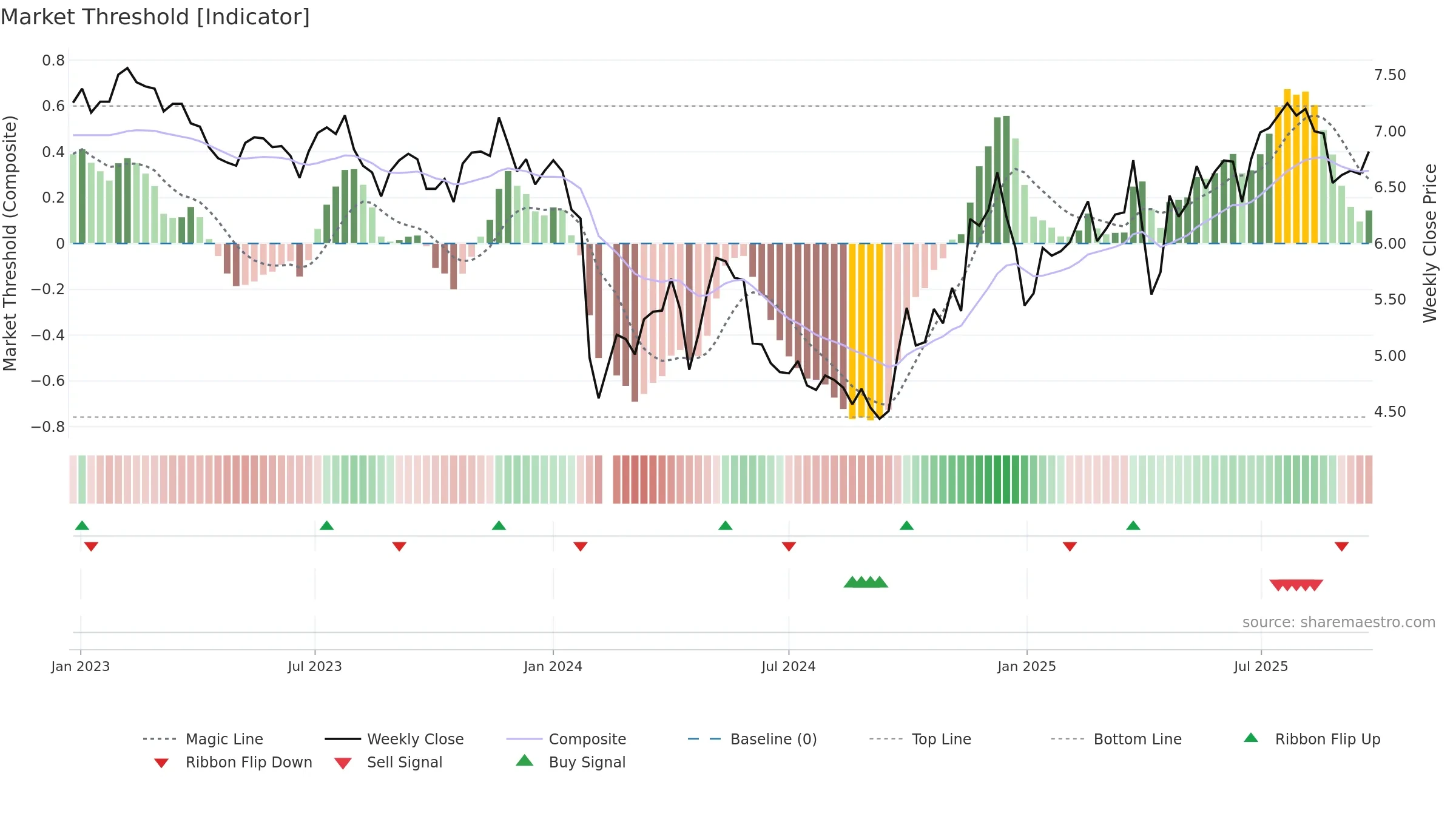1456x819 pixels.
Task: Toggle the Buy Signal legend entry
Action: 570,762
